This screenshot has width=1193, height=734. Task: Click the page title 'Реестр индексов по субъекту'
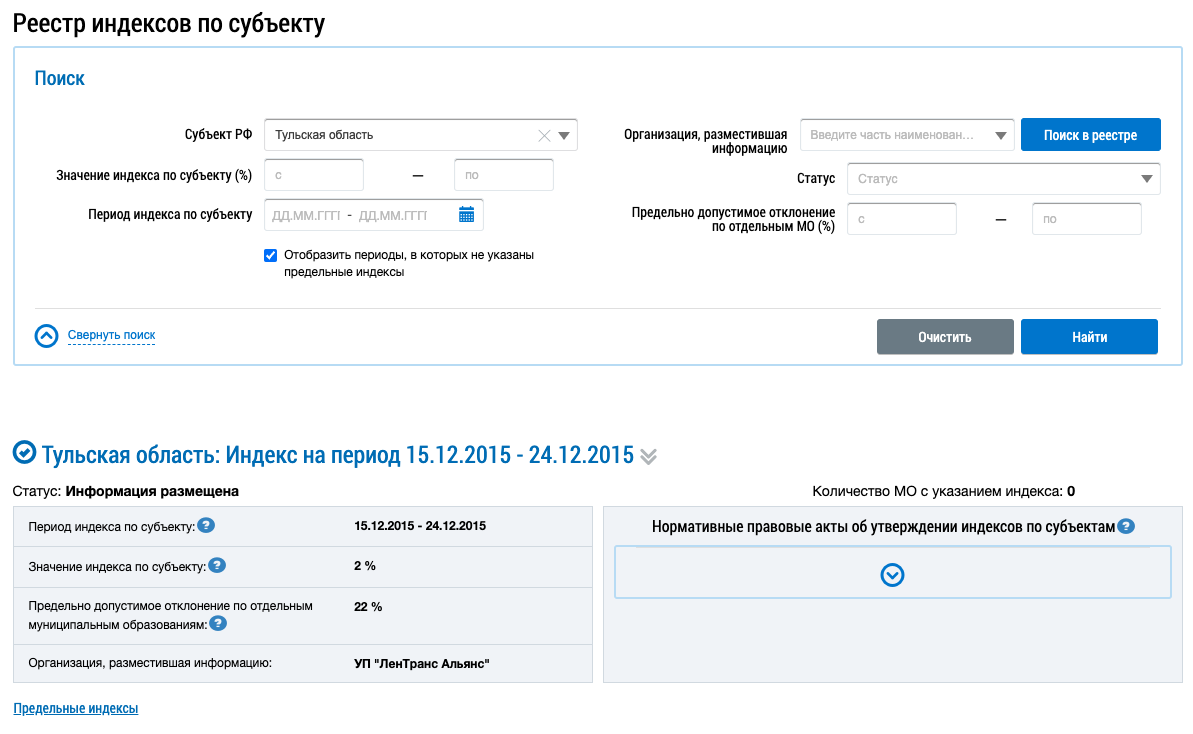point(169,24)
